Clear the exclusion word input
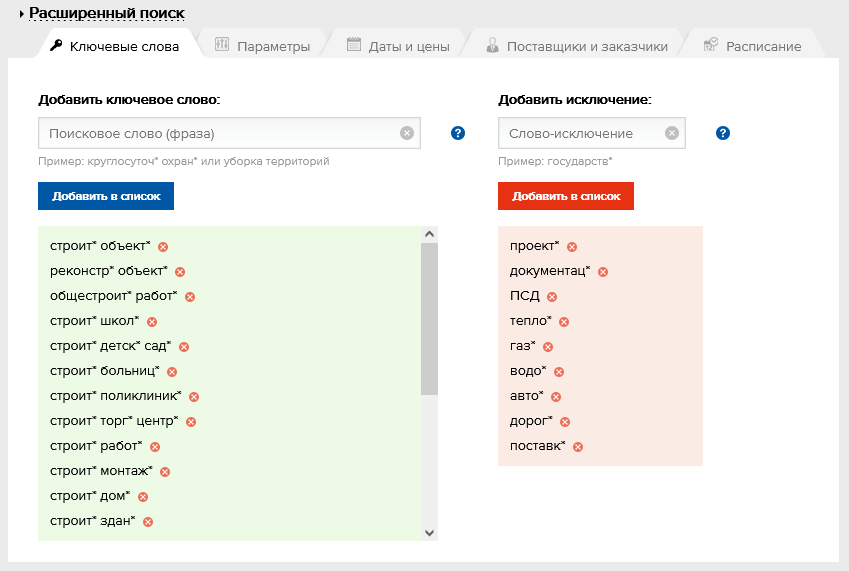Image resolution: width=849 pixels, height=571 pixels. [x=672, y=133]
